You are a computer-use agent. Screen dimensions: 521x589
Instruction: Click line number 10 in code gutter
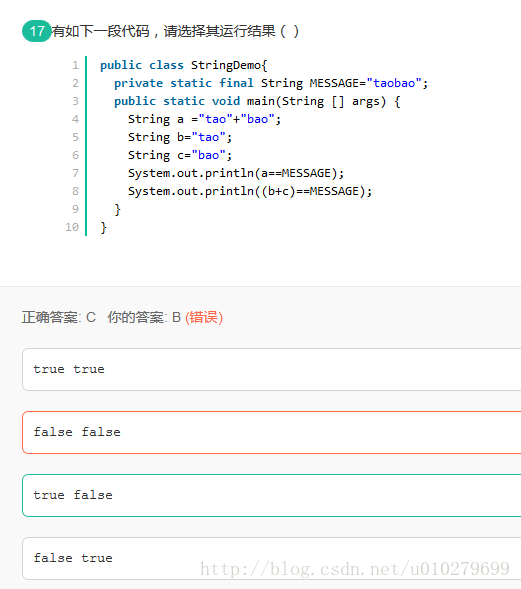[72, 227]
